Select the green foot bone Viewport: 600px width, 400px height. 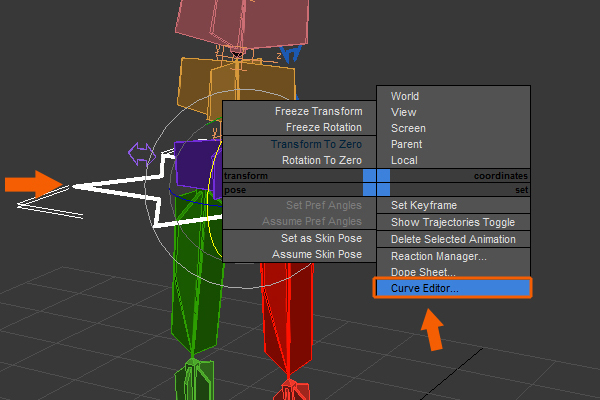(x=194, y=379)
